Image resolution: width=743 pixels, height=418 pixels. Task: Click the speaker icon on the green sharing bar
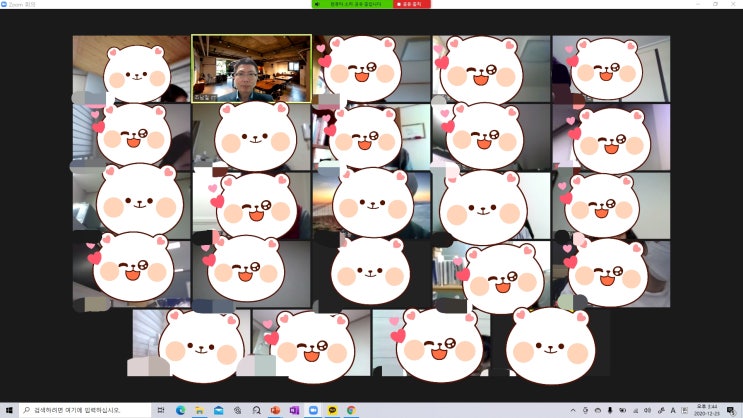(x=317, y=4)
